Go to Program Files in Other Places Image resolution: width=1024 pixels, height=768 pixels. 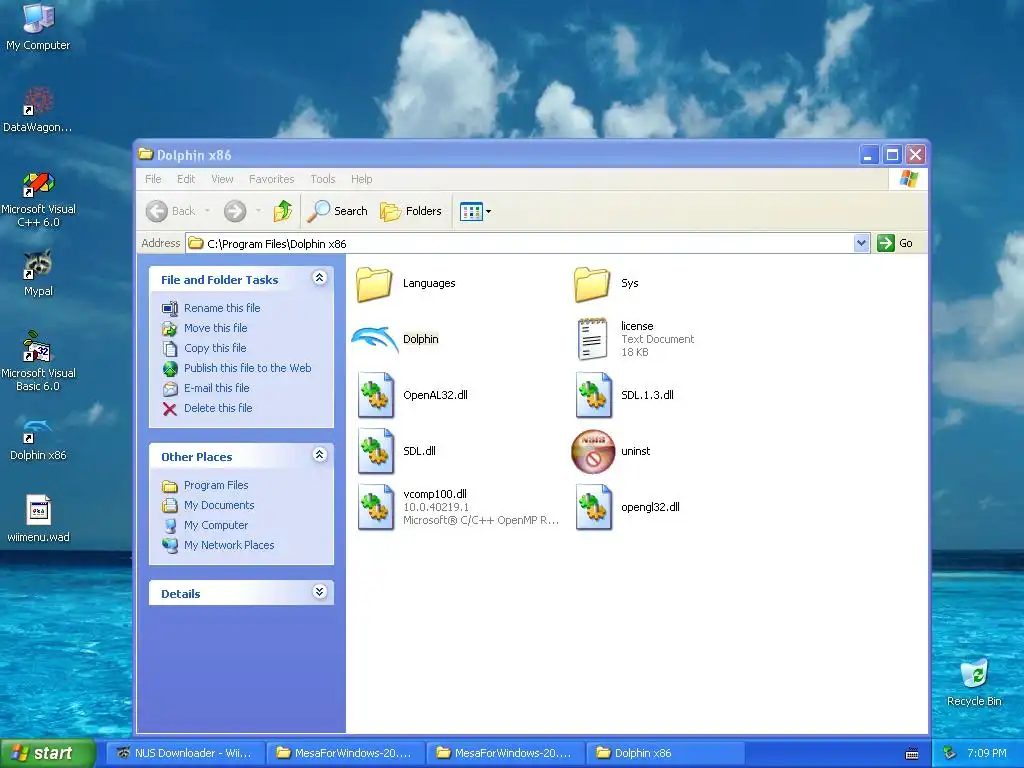tap(216, 485)
